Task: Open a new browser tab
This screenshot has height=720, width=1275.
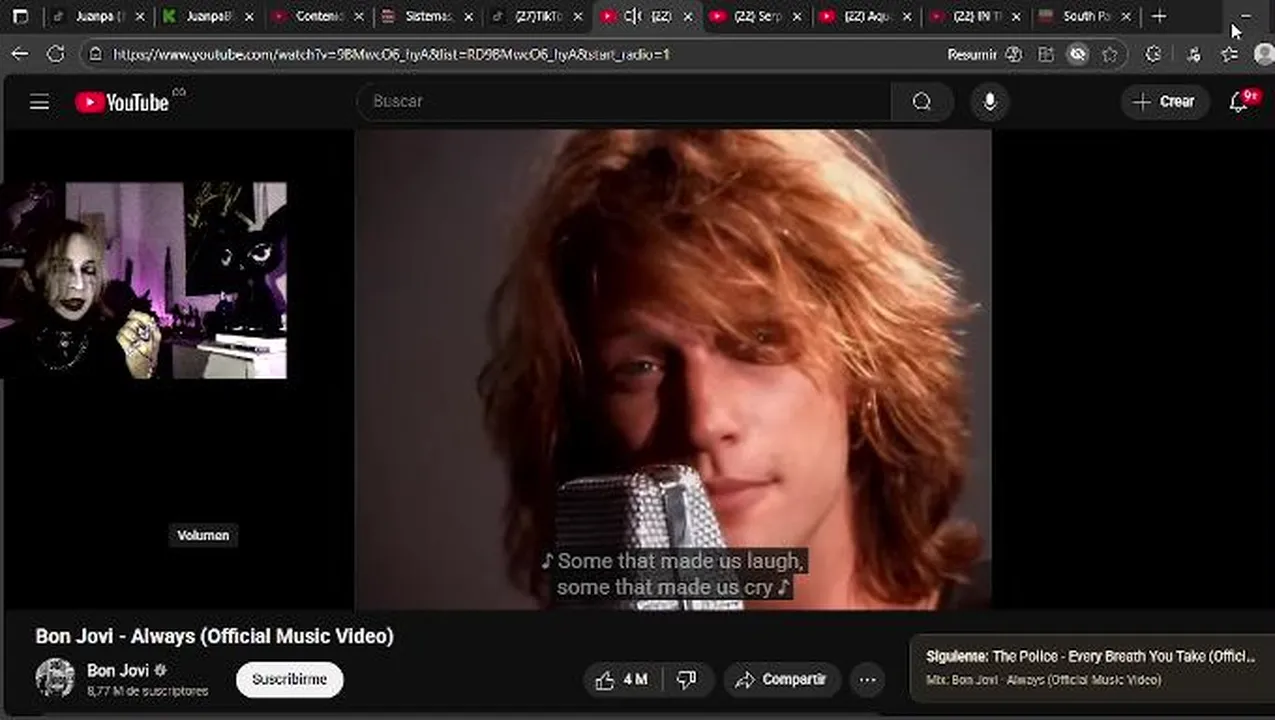Action: coord(1159,16)
